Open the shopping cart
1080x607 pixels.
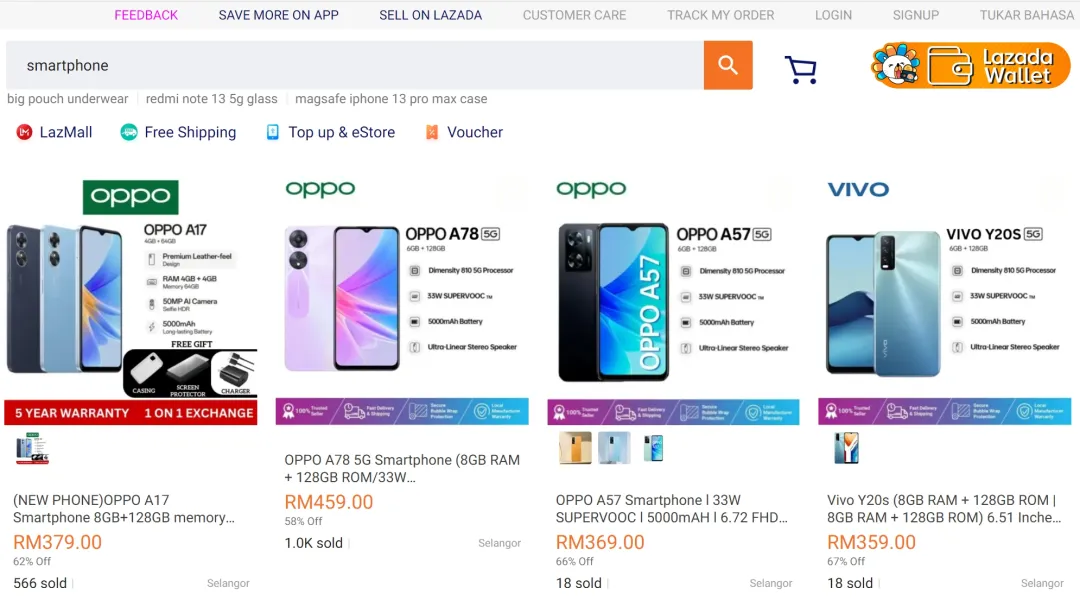click(800, 69)
